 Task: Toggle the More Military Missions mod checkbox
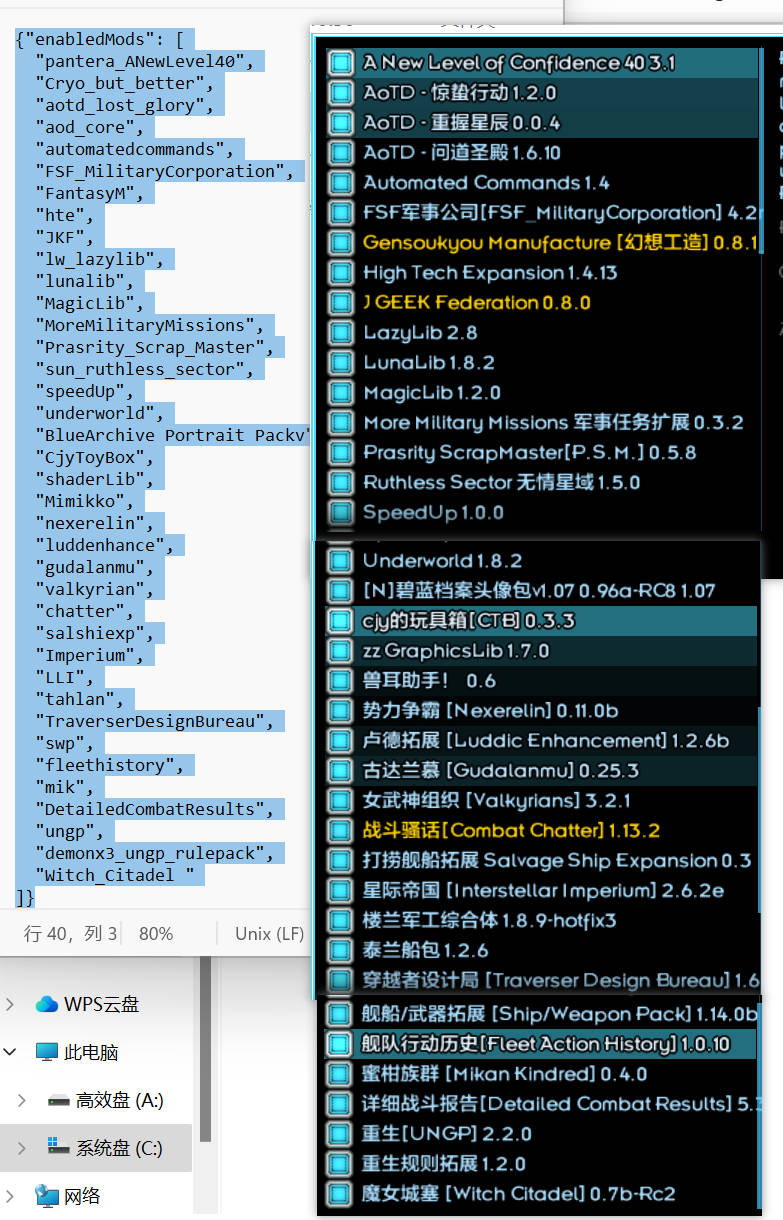(x=341, y=423)
